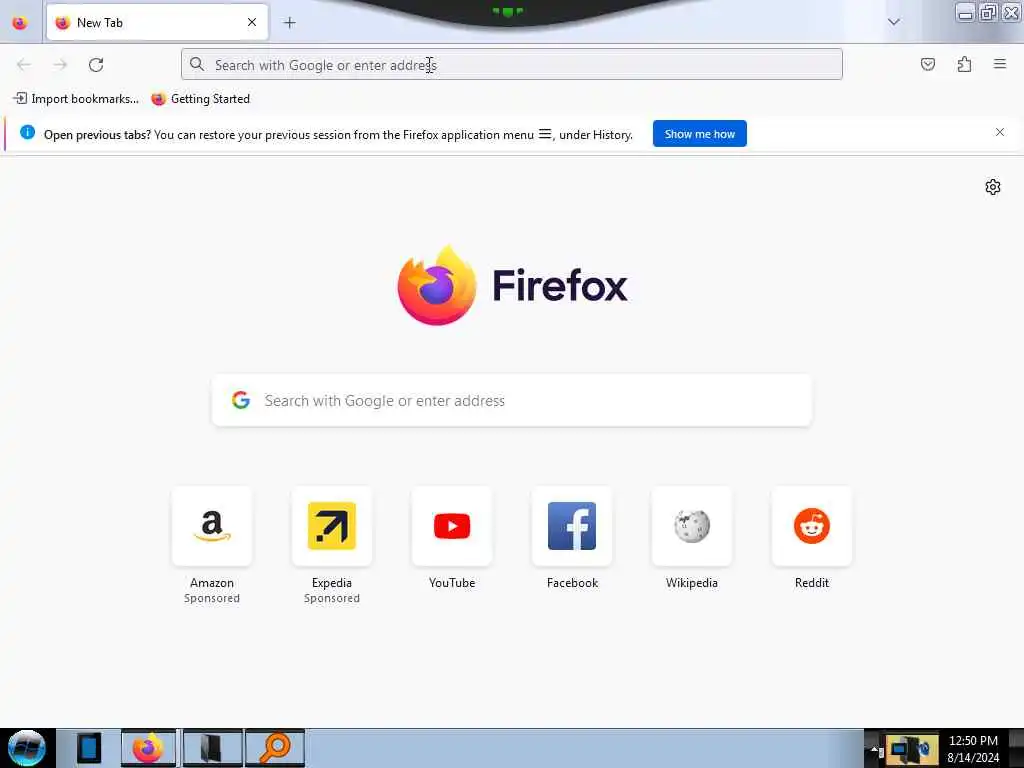Click the blue info icon in notification

27,133
